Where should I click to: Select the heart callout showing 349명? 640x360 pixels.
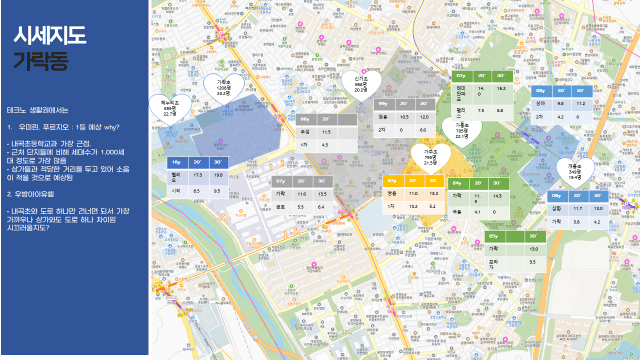[575, 172]
